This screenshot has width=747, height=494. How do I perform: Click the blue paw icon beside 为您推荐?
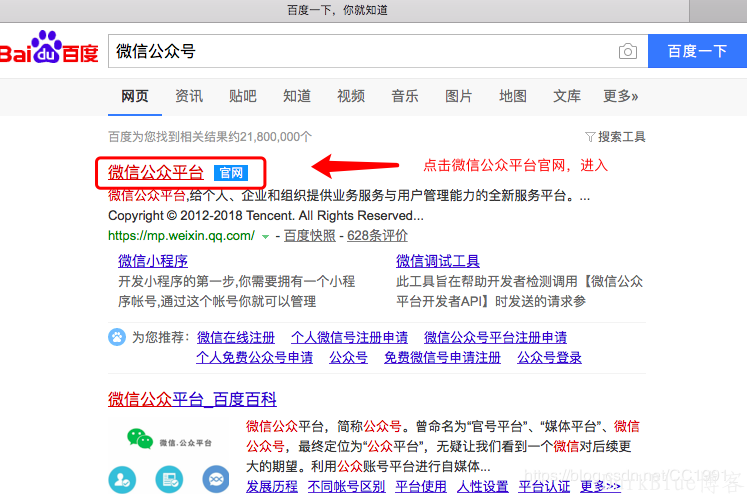pyautogui.click(x=117, y=337)
